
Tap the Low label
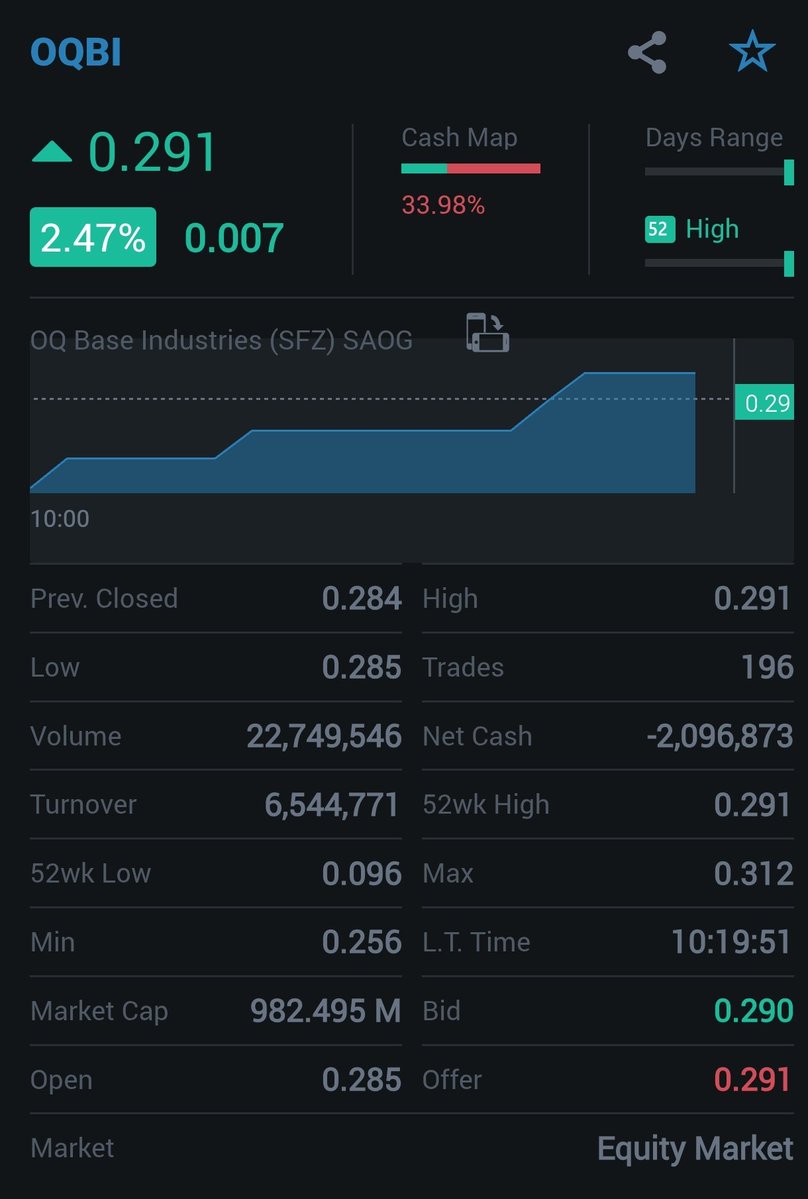pyautogui.click(x=55, y=667)
